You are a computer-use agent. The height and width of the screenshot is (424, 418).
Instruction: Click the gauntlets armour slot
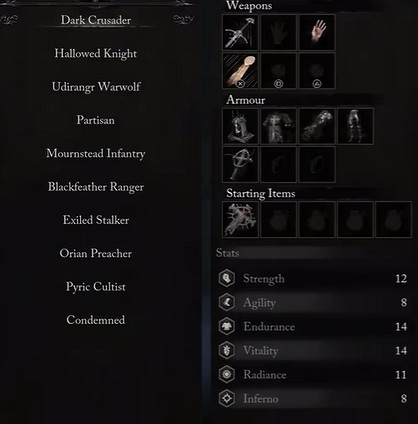[317, 126]
